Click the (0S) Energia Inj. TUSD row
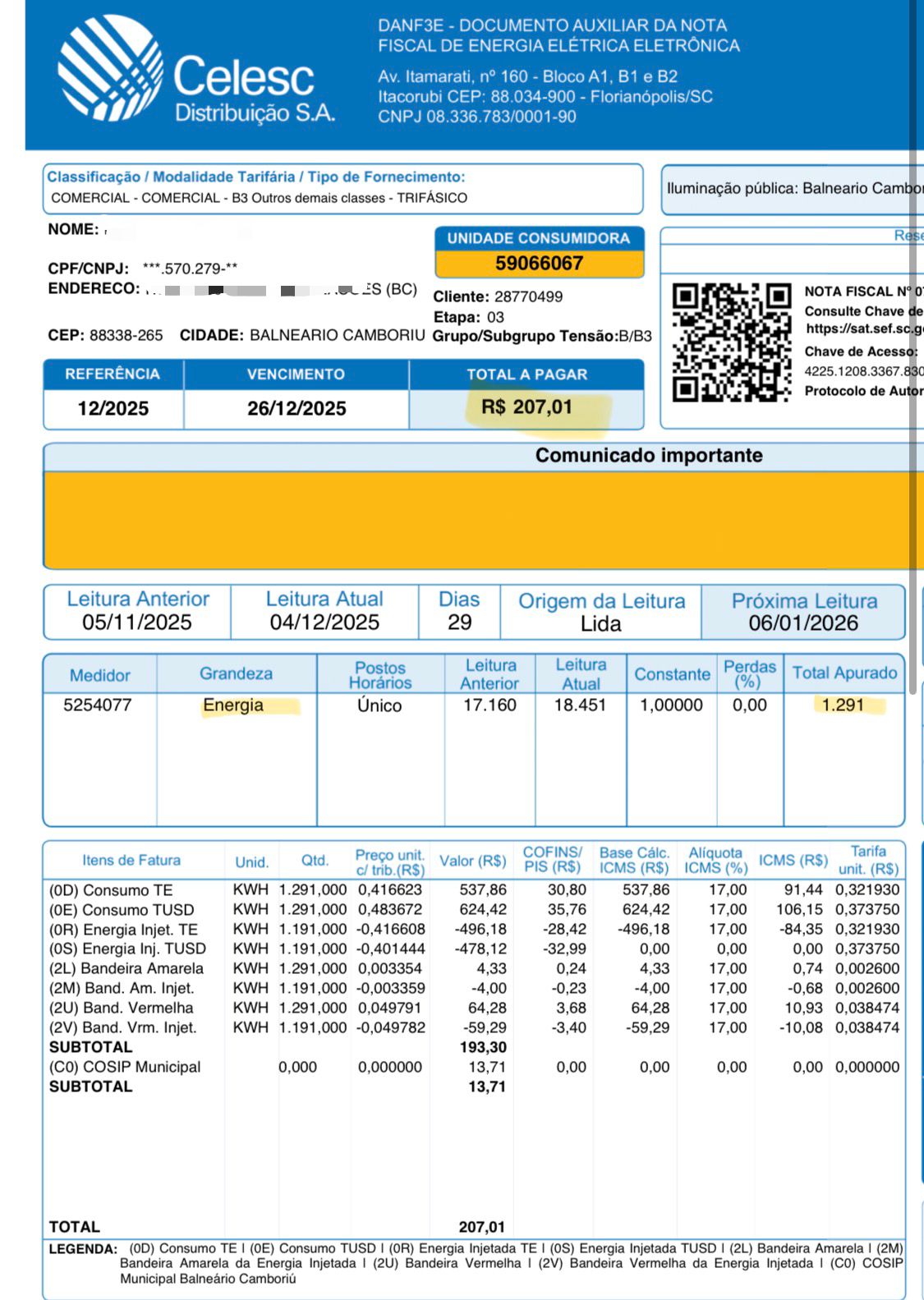924x1300 pixels. point(474,949)
